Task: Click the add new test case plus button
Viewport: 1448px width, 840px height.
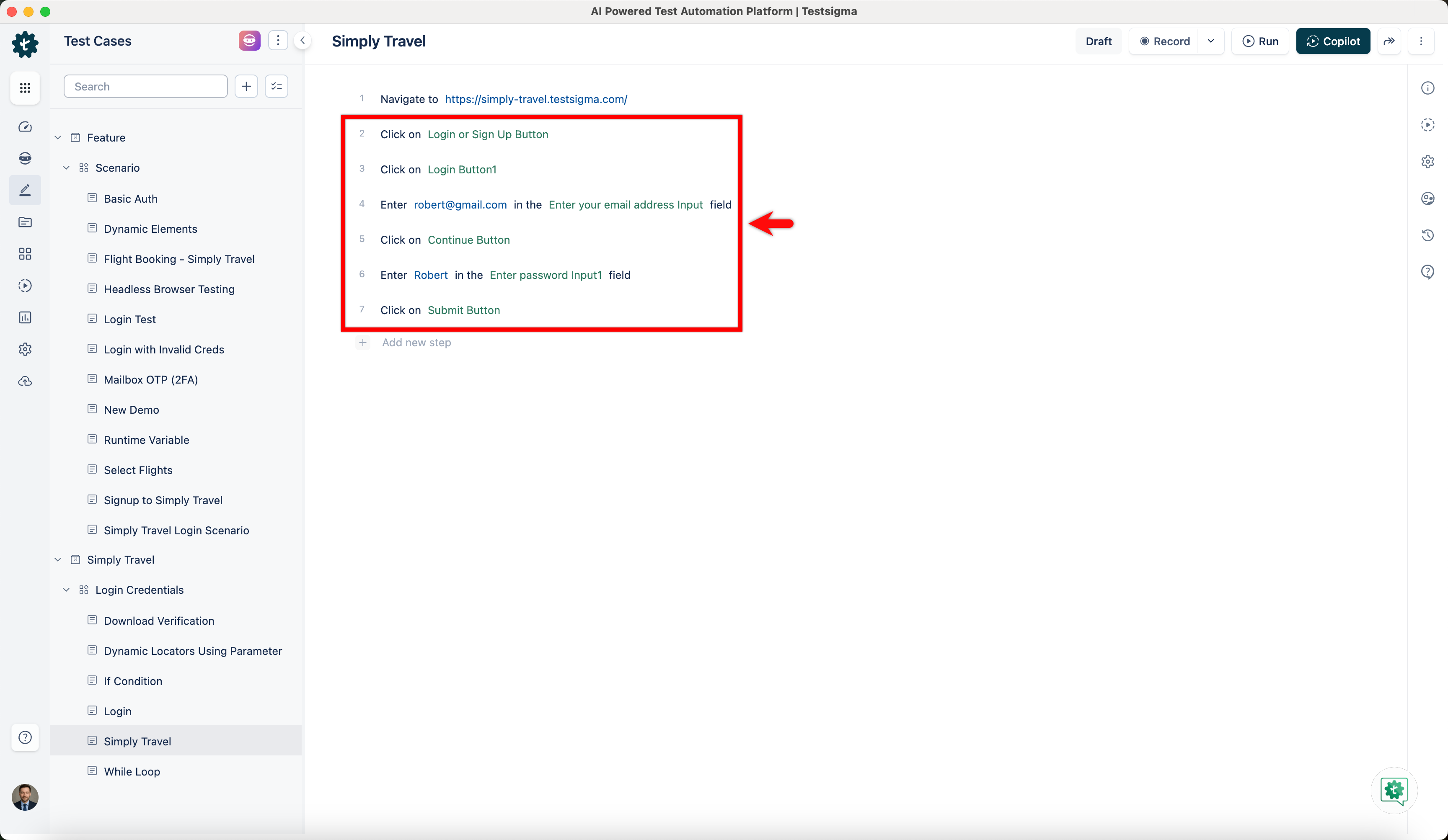Action: tap(246, 86)
